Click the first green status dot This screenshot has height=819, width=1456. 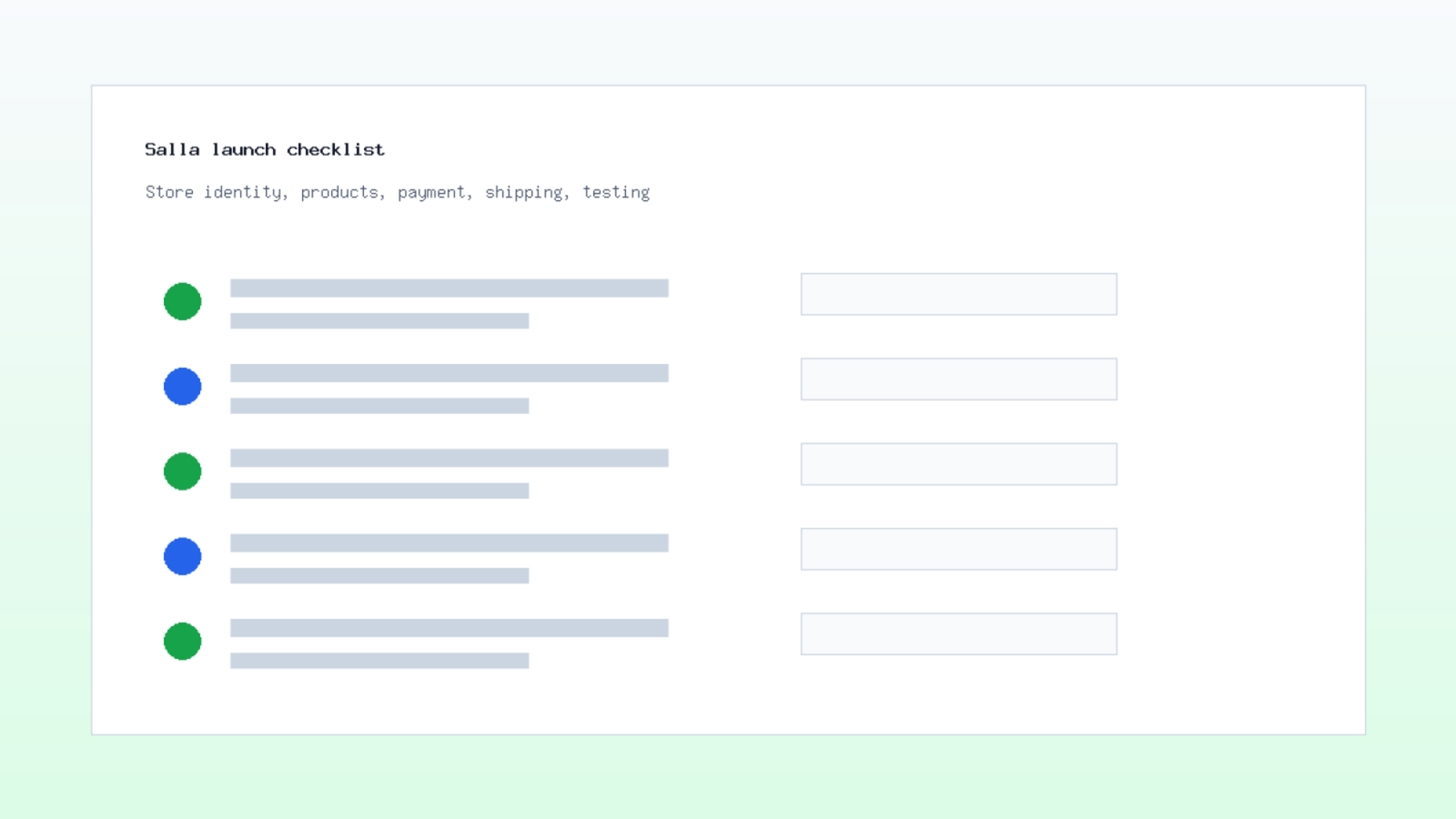(x=182, y=301)
